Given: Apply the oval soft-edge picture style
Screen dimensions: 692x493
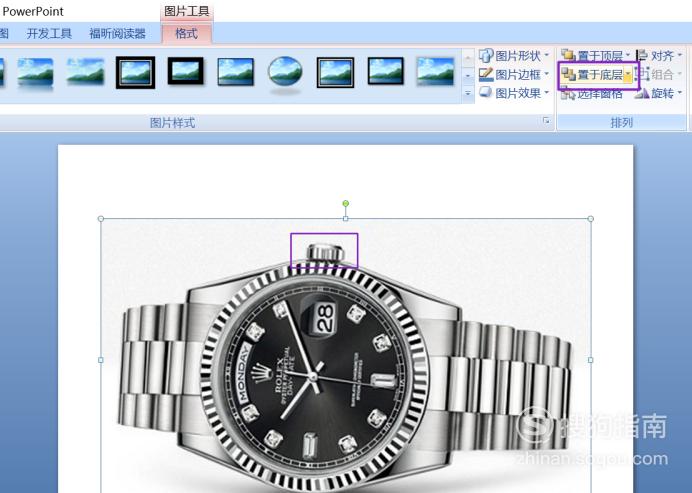Looking at the screenshot, I should pyautogui.click(x=285, y=71).
